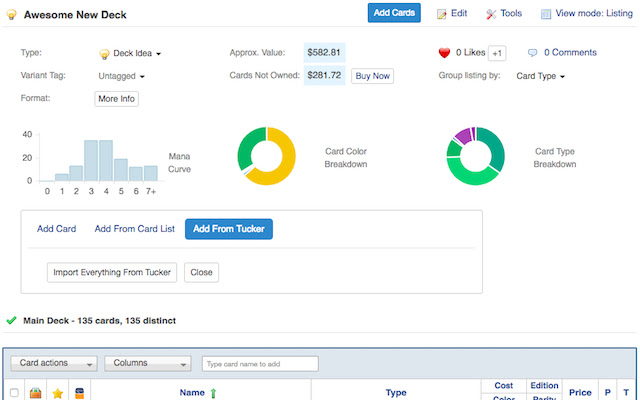Click the lightbulb icon next to Deck Idea
This screenshot has width=640, height=400.
(x=104, y=54)
